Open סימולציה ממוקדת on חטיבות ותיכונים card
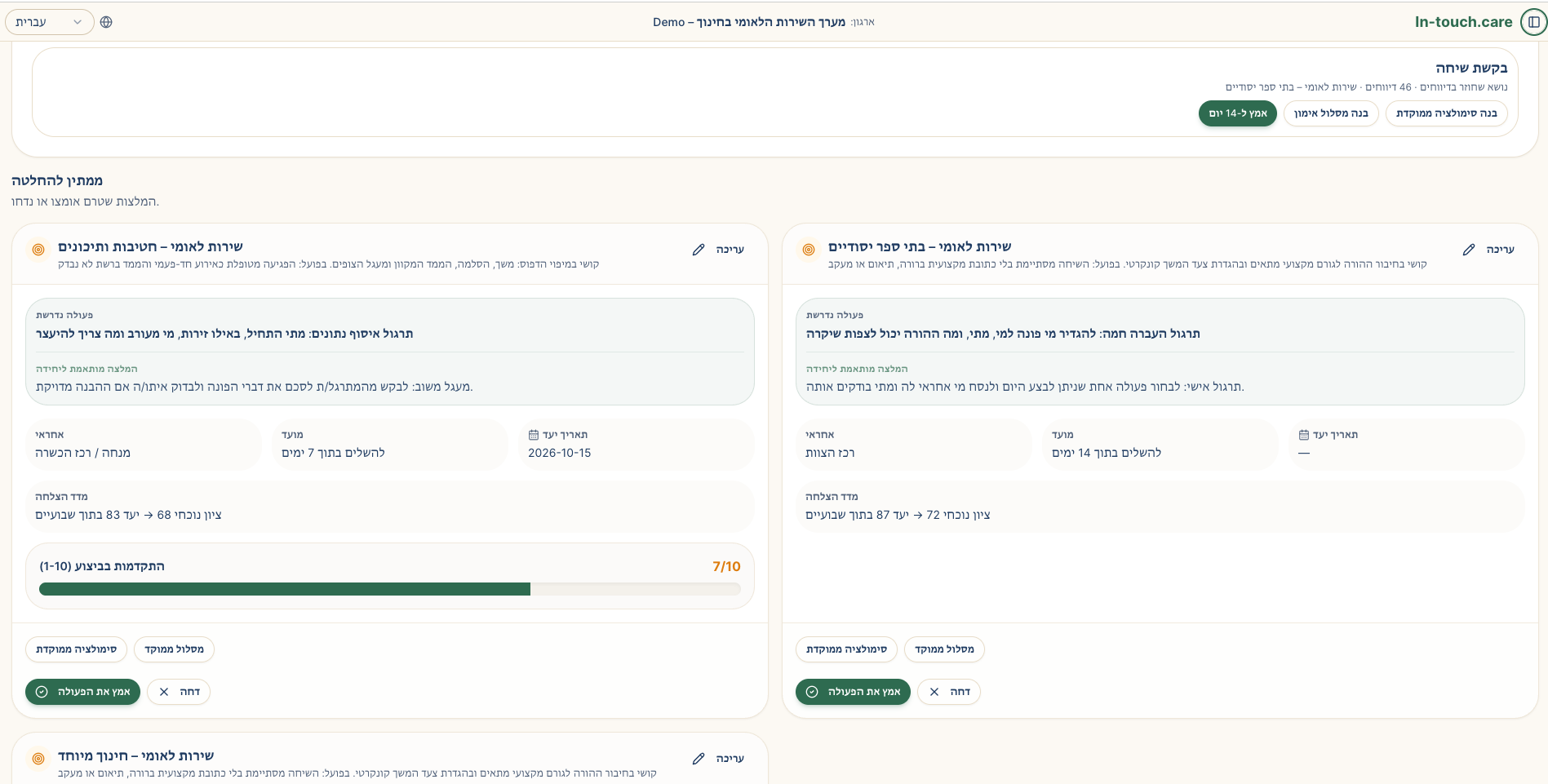1548x784 pixels. [76, 649]
